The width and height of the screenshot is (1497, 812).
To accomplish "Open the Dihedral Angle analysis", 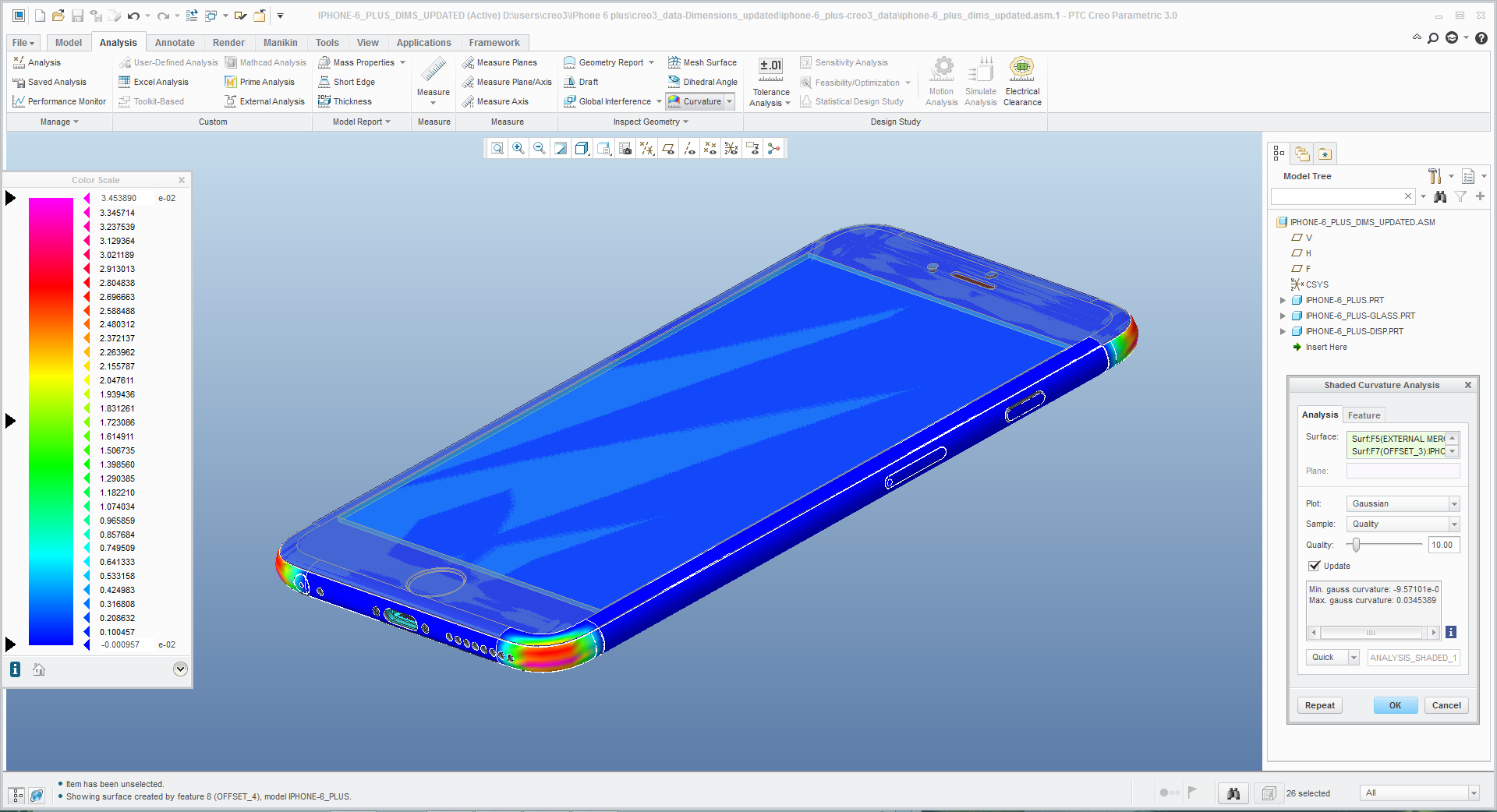I will (x=702, y=82).
